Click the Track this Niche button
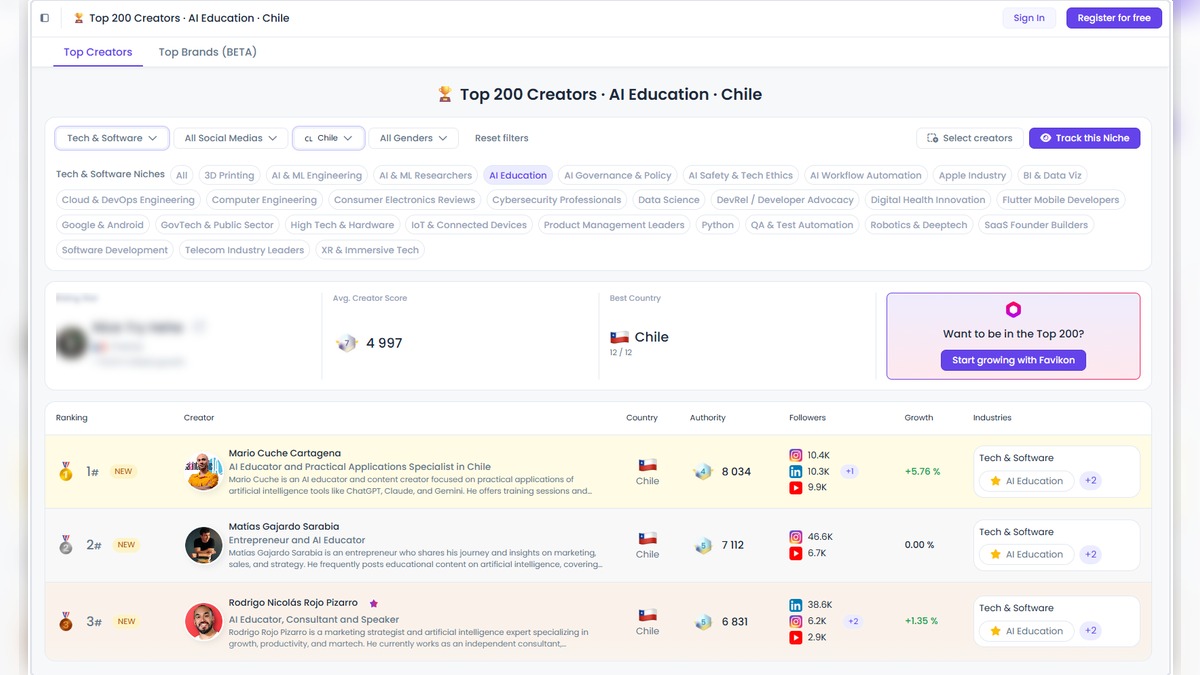The width and height of the screenshot is (1200, 675). coord(1084,138)
